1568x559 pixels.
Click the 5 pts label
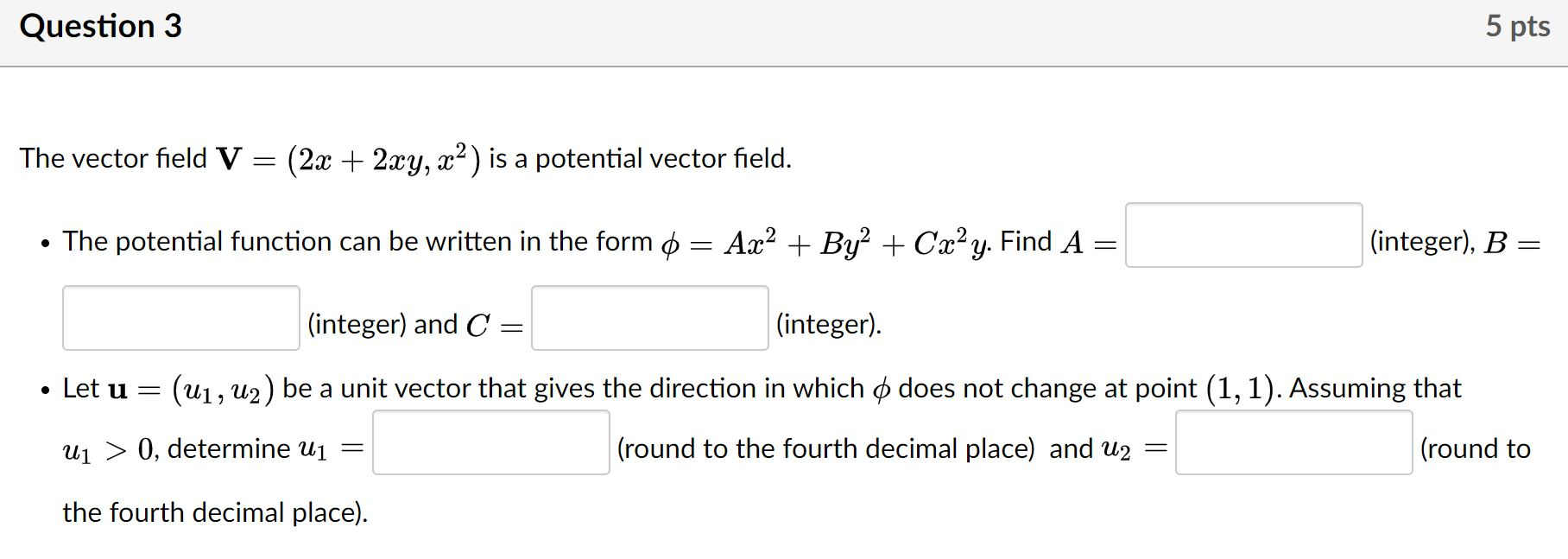(x=1522, y=26)
